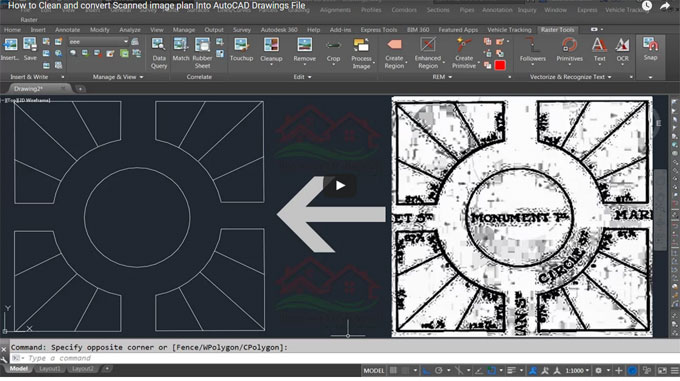Switch to the Home ribbon tab

pyautogui.click(x=12, y=29)
